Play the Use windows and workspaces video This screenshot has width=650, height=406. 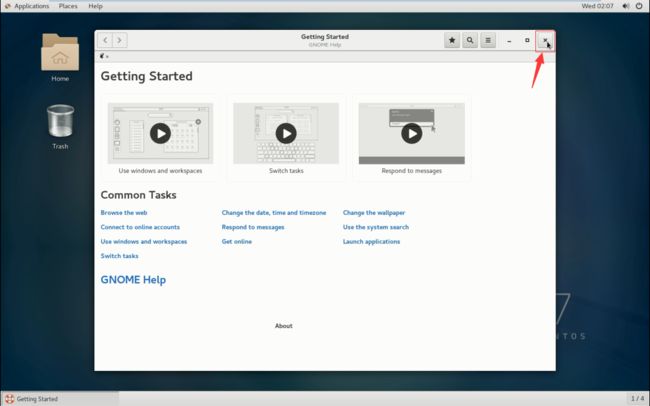coord(160,134)
